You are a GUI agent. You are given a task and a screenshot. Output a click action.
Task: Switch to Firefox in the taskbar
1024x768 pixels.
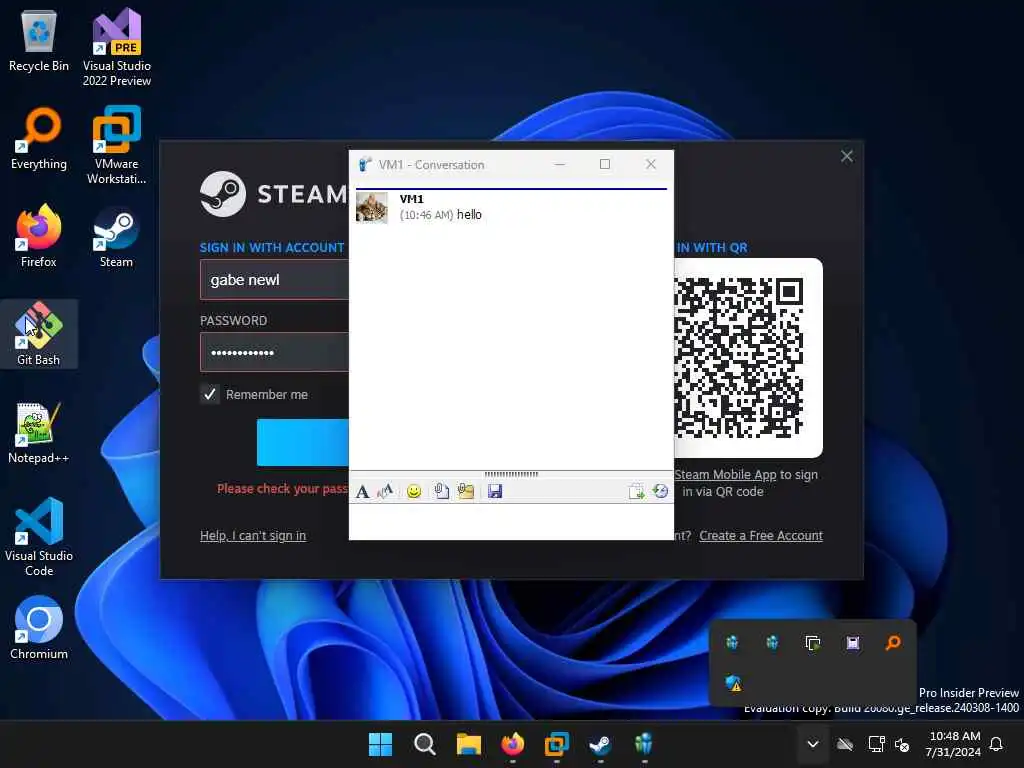(x=513, y=744)
